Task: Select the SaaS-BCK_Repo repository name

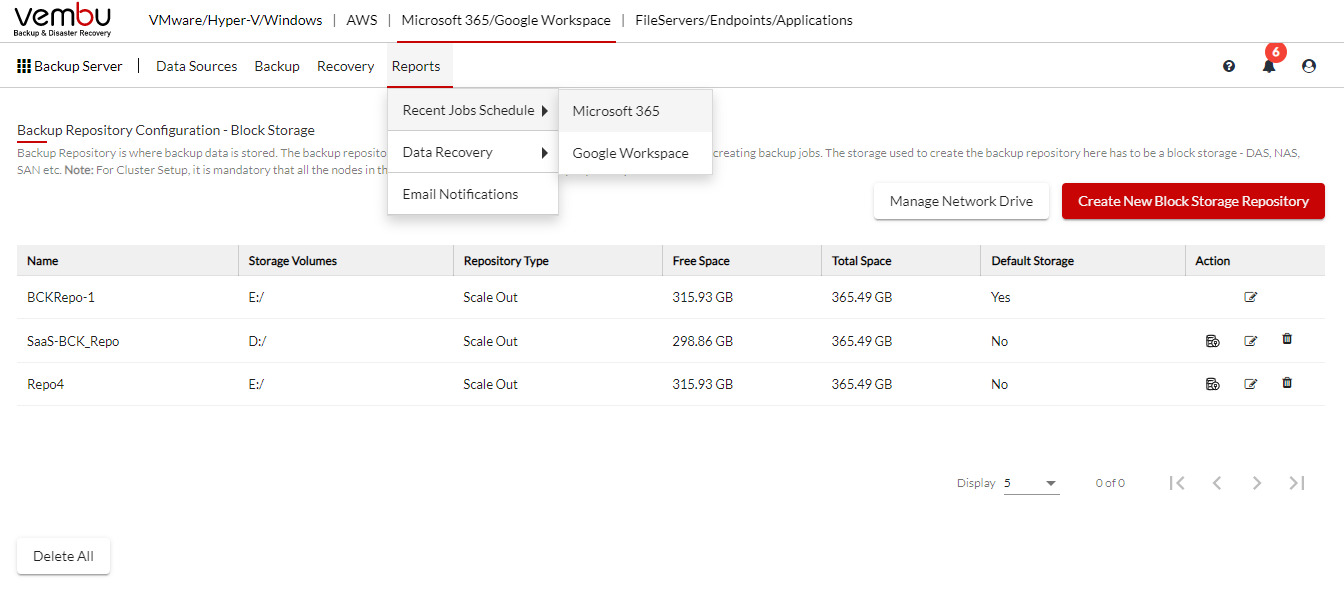Action: (x=73, y=341)
